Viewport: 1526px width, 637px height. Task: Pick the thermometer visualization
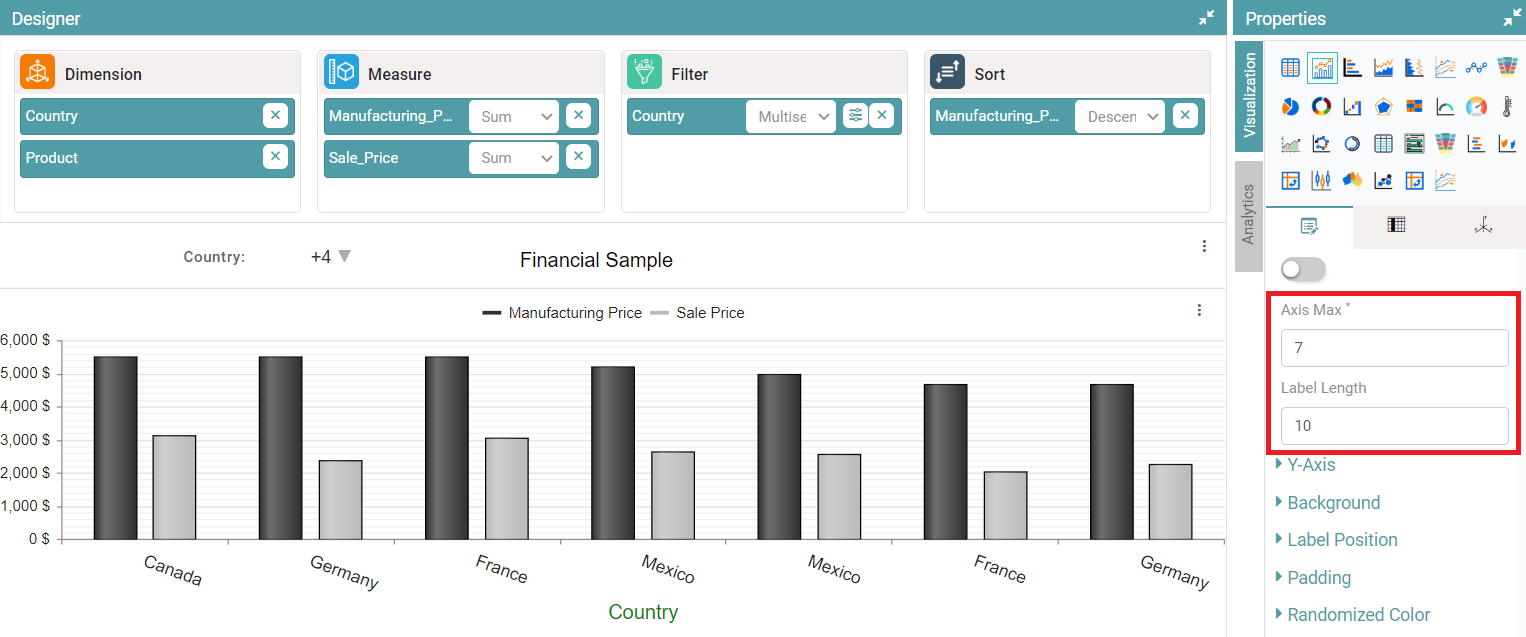1507,106
